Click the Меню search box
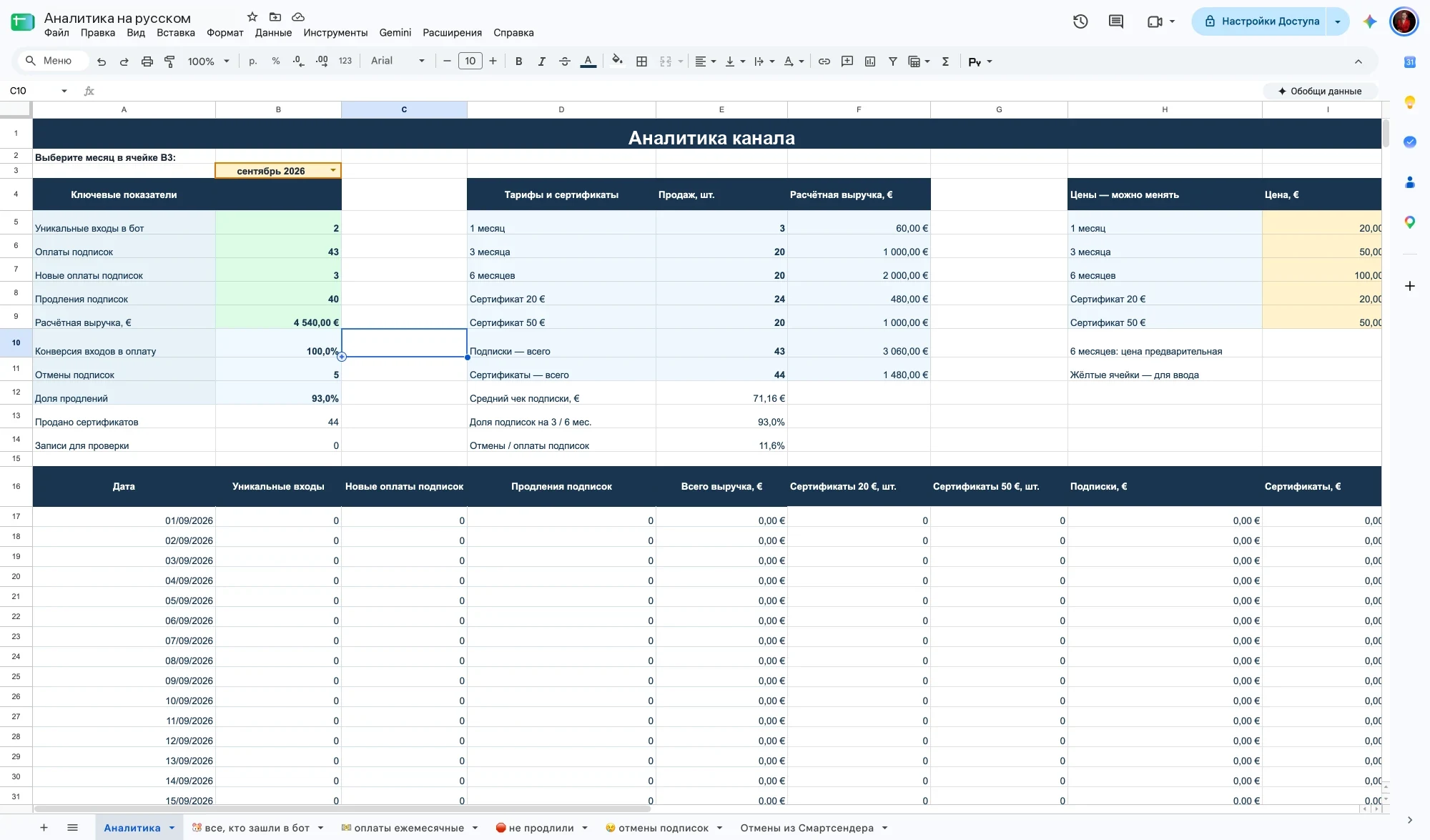1430x840 pixels. [53, 61]
